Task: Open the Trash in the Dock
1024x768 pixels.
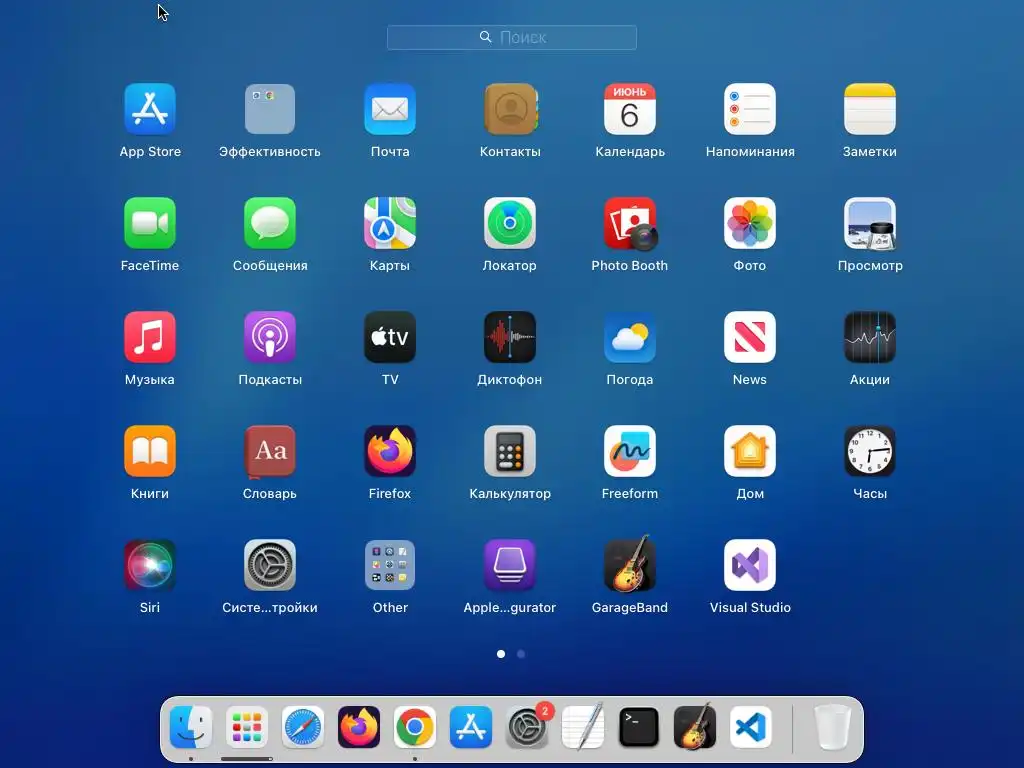Action: tap(833, 727)
